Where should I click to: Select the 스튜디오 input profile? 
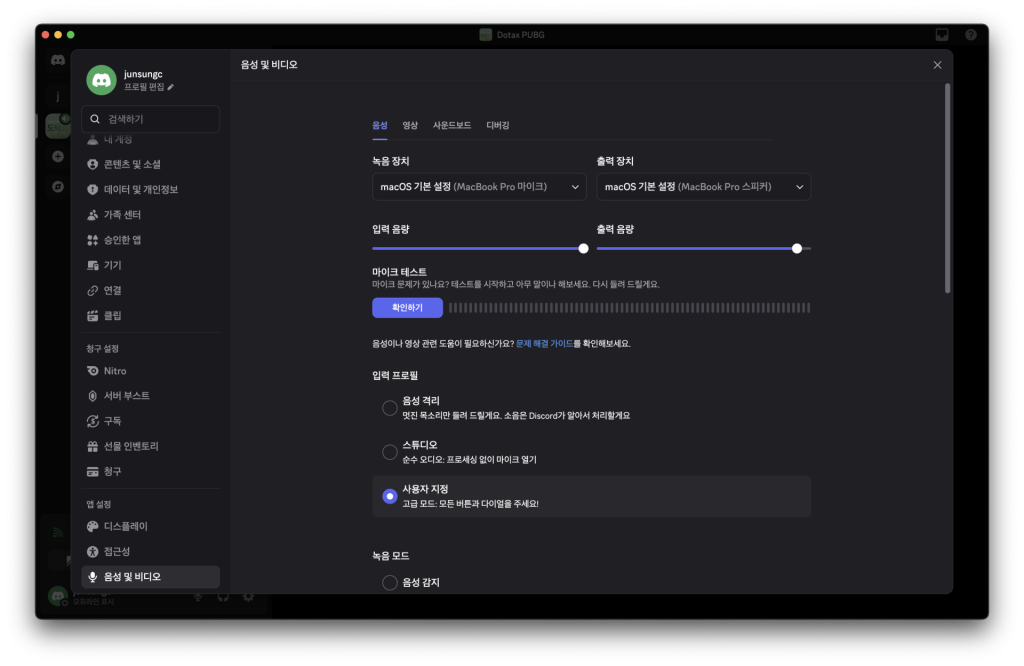click(x=390, y=452)
